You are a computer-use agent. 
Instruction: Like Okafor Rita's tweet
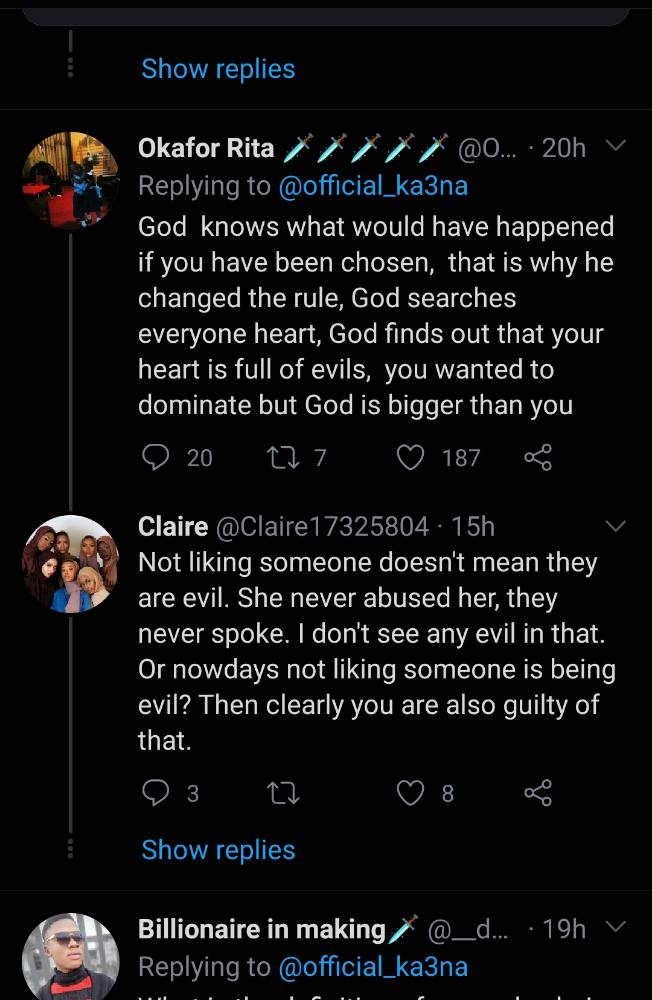click(411, 458)
